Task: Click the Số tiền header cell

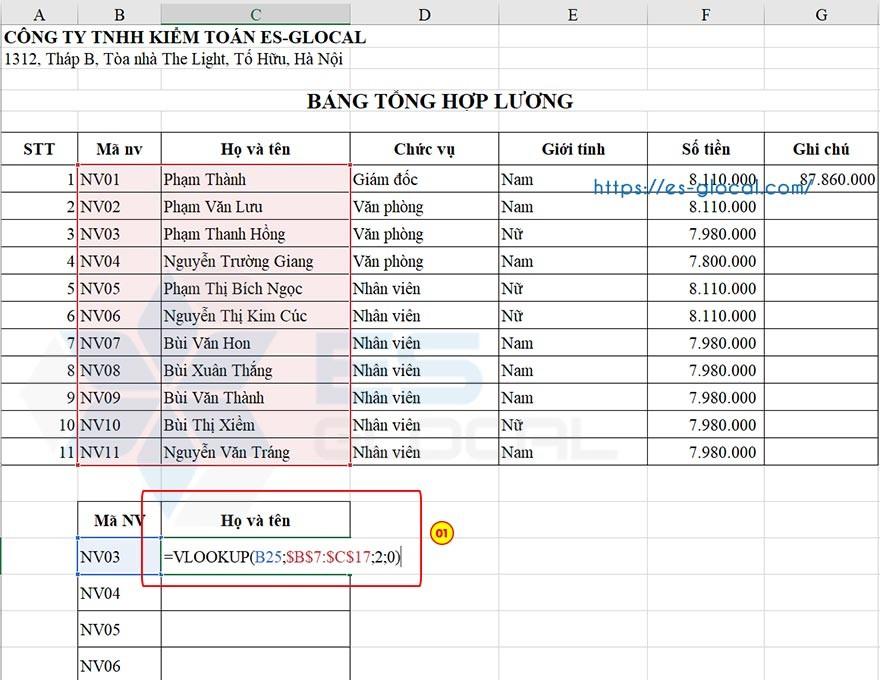Action: click(705, 149)
